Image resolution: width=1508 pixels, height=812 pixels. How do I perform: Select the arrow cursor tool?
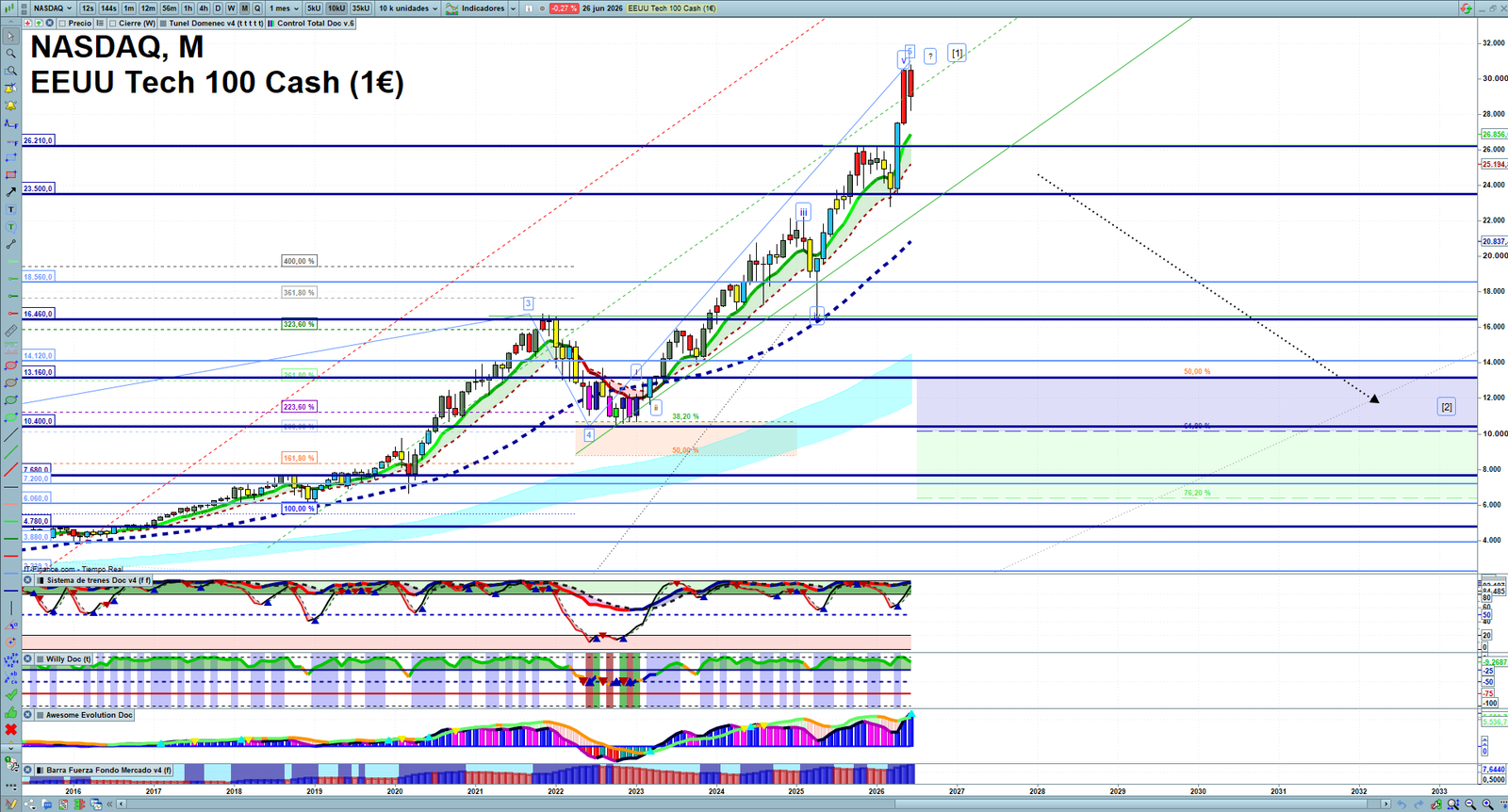(10, 37)
